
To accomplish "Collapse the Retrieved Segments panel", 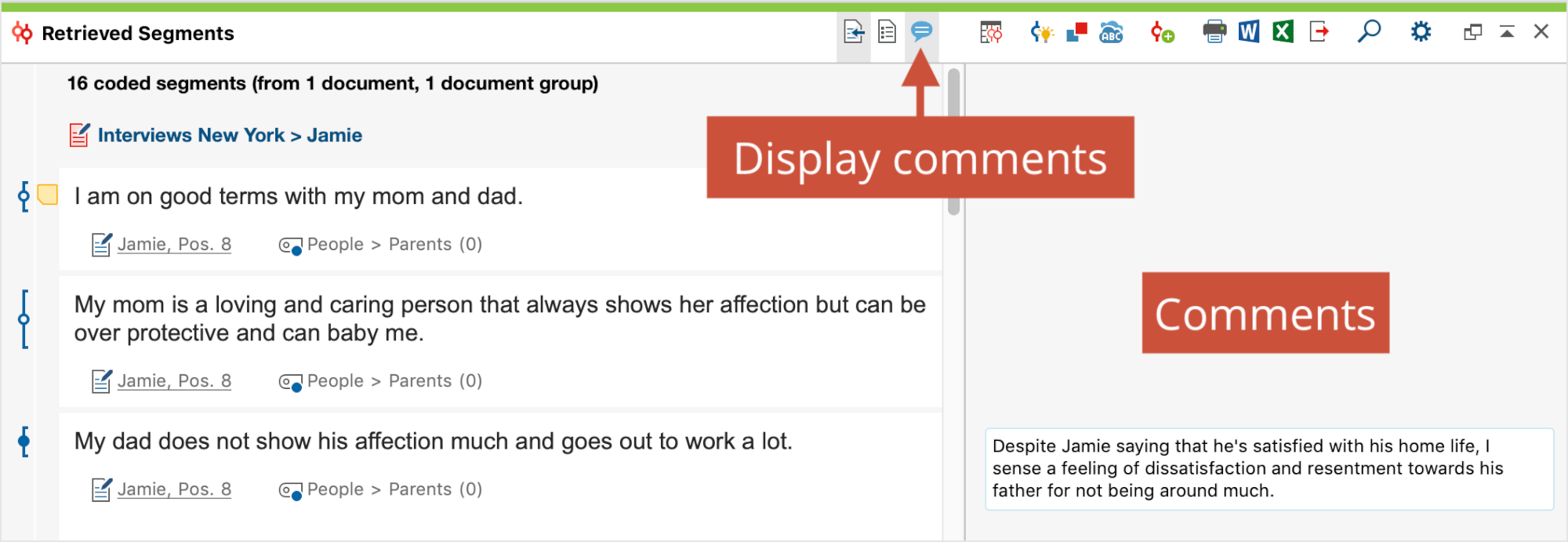I will click(x=1507, y=32).
